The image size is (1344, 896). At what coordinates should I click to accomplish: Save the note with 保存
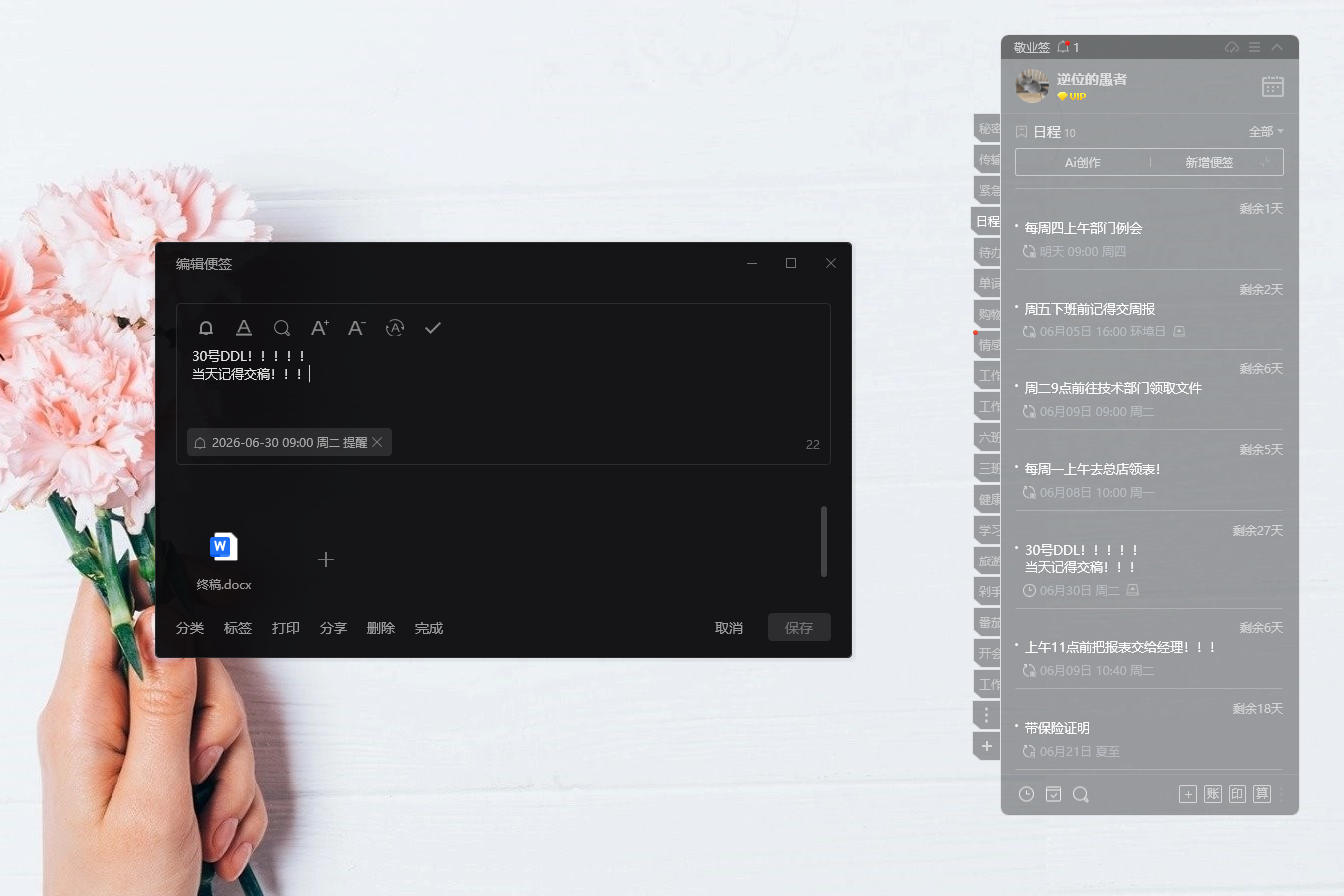pyautogui.click(x=799, y=627)
